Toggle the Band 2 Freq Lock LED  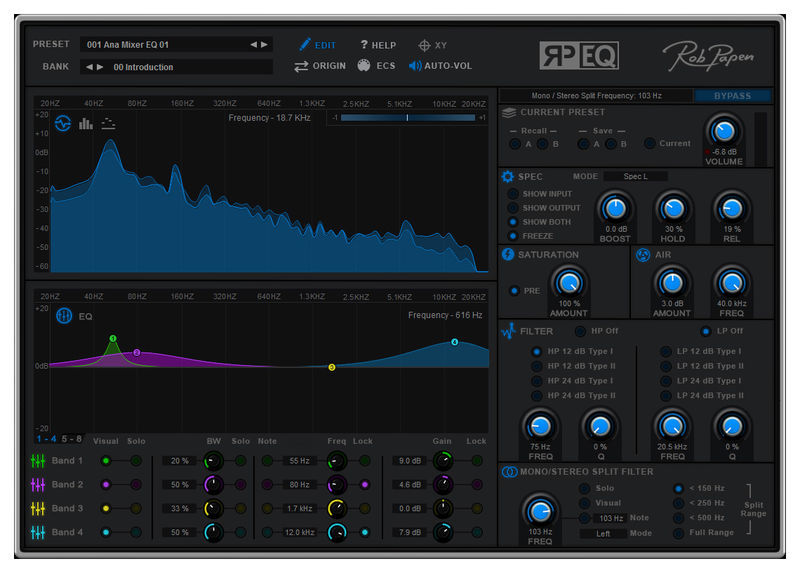coord(365,485)
